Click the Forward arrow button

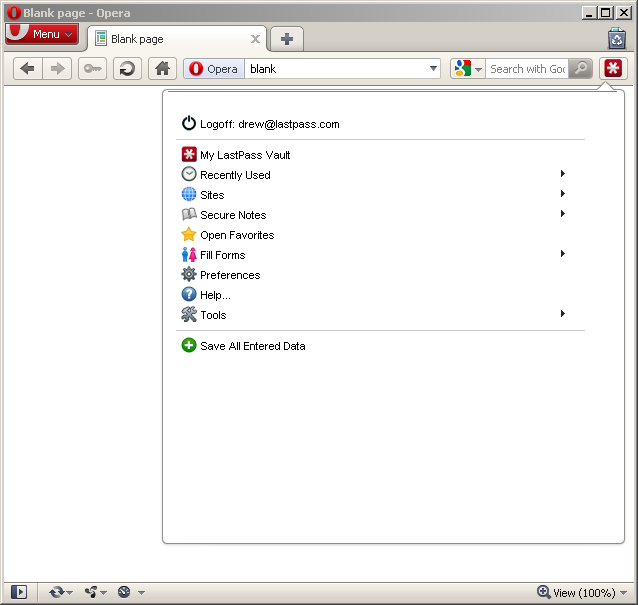57,68
